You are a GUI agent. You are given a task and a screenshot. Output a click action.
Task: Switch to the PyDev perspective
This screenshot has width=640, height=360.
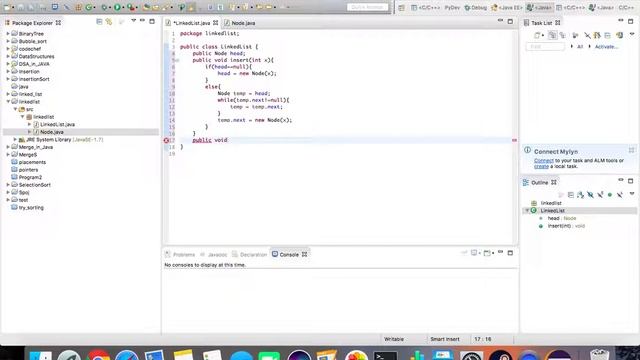coord(452,7)
